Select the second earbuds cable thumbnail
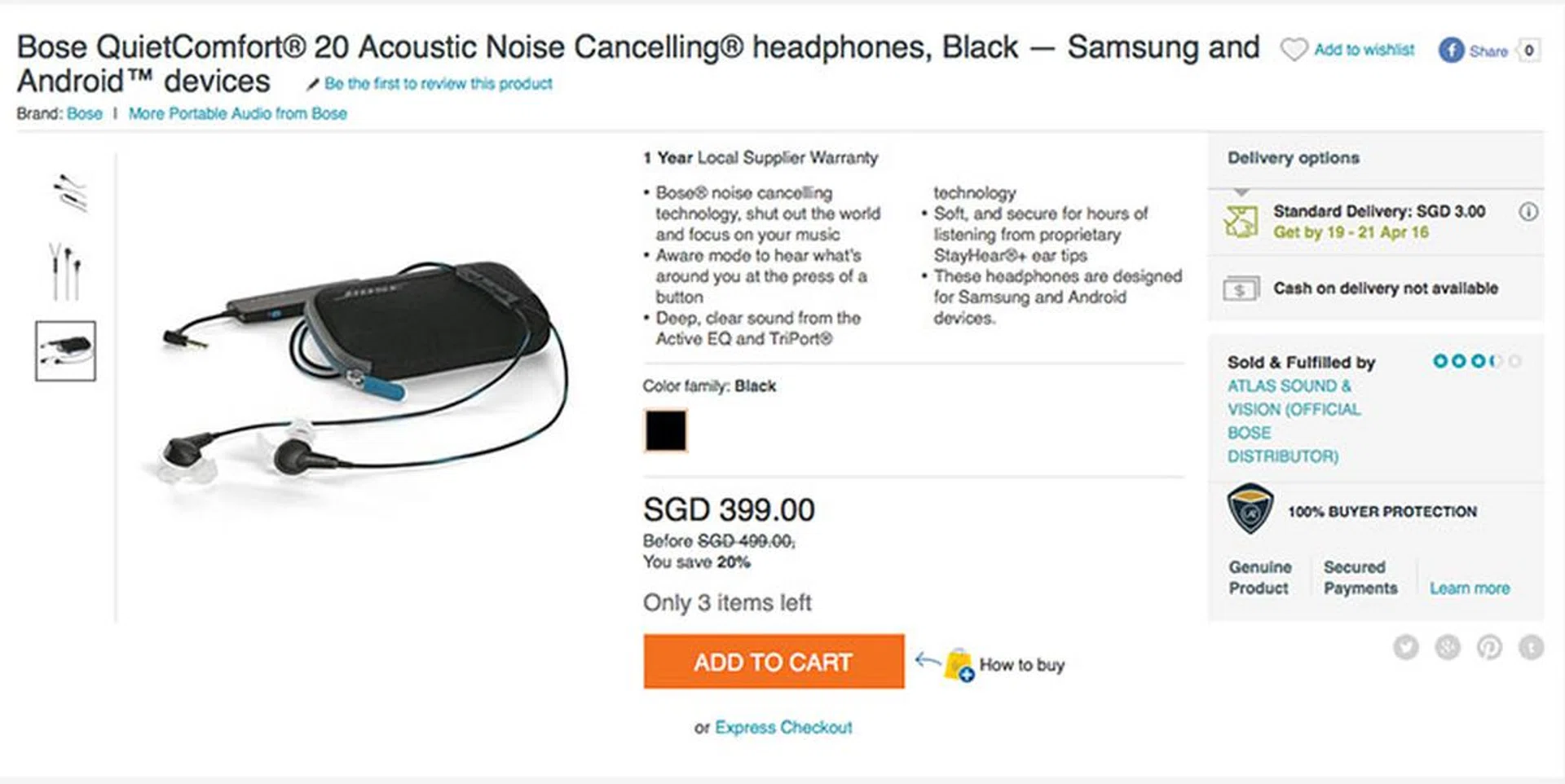This screenshot has width=1565, height=784. coord(65,271)
